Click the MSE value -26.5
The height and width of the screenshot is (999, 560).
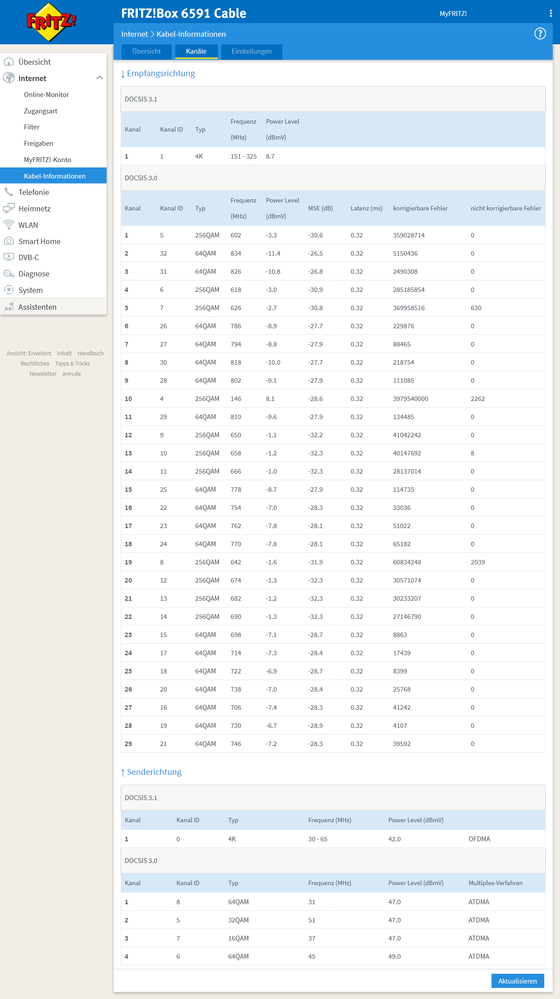pyautogui.click(x=315, y=254)
